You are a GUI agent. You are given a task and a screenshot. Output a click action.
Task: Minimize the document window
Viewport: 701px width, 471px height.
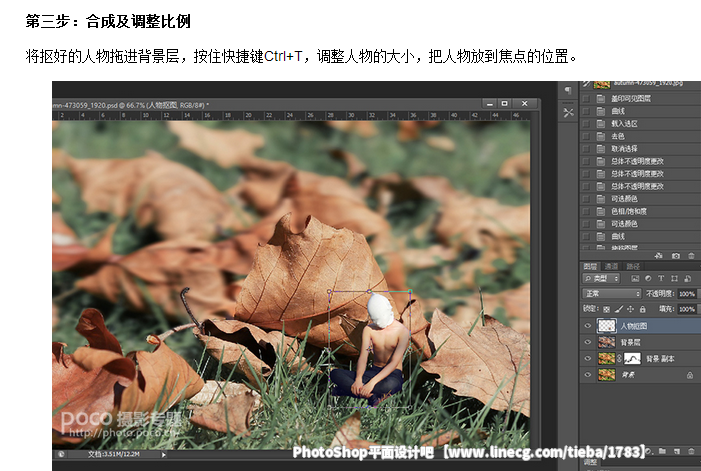click(490, 104)
